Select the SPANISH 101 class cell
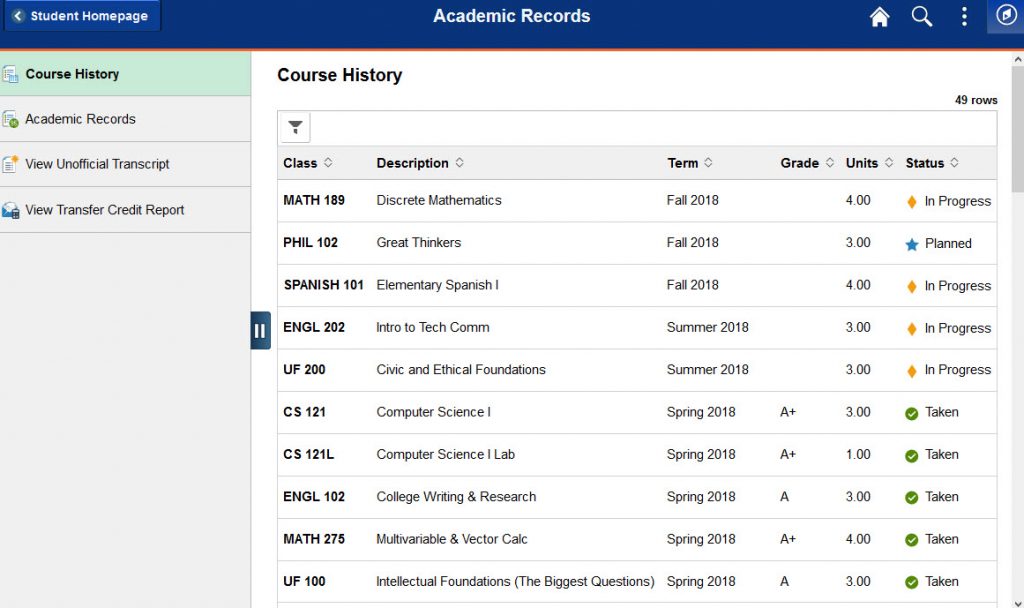This screenshot has height=608, width=1024. [323, 285]
